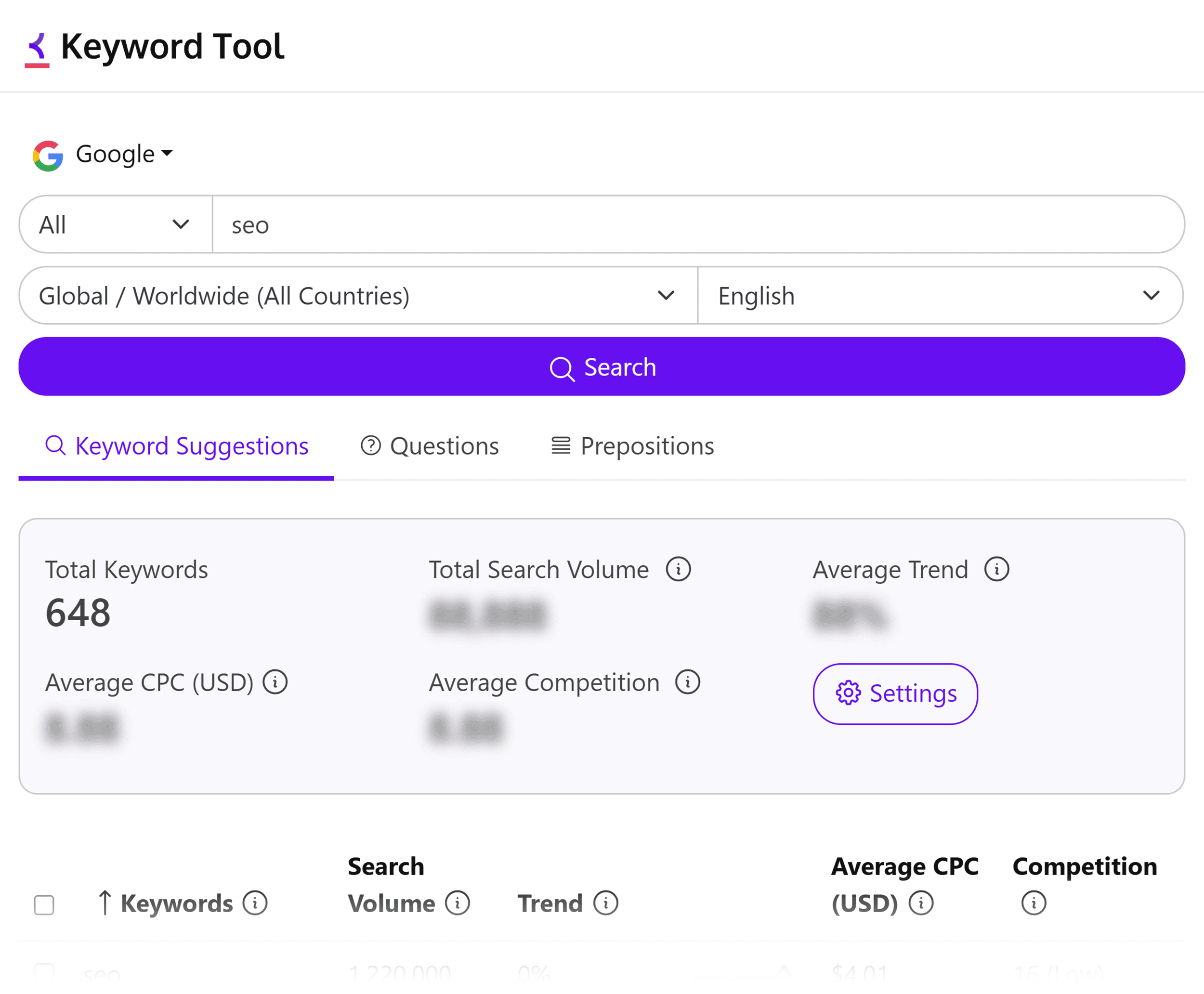Click the blurred Average Trend value
The height and width of the screenshot is (994, 1204).
(851, 615)
